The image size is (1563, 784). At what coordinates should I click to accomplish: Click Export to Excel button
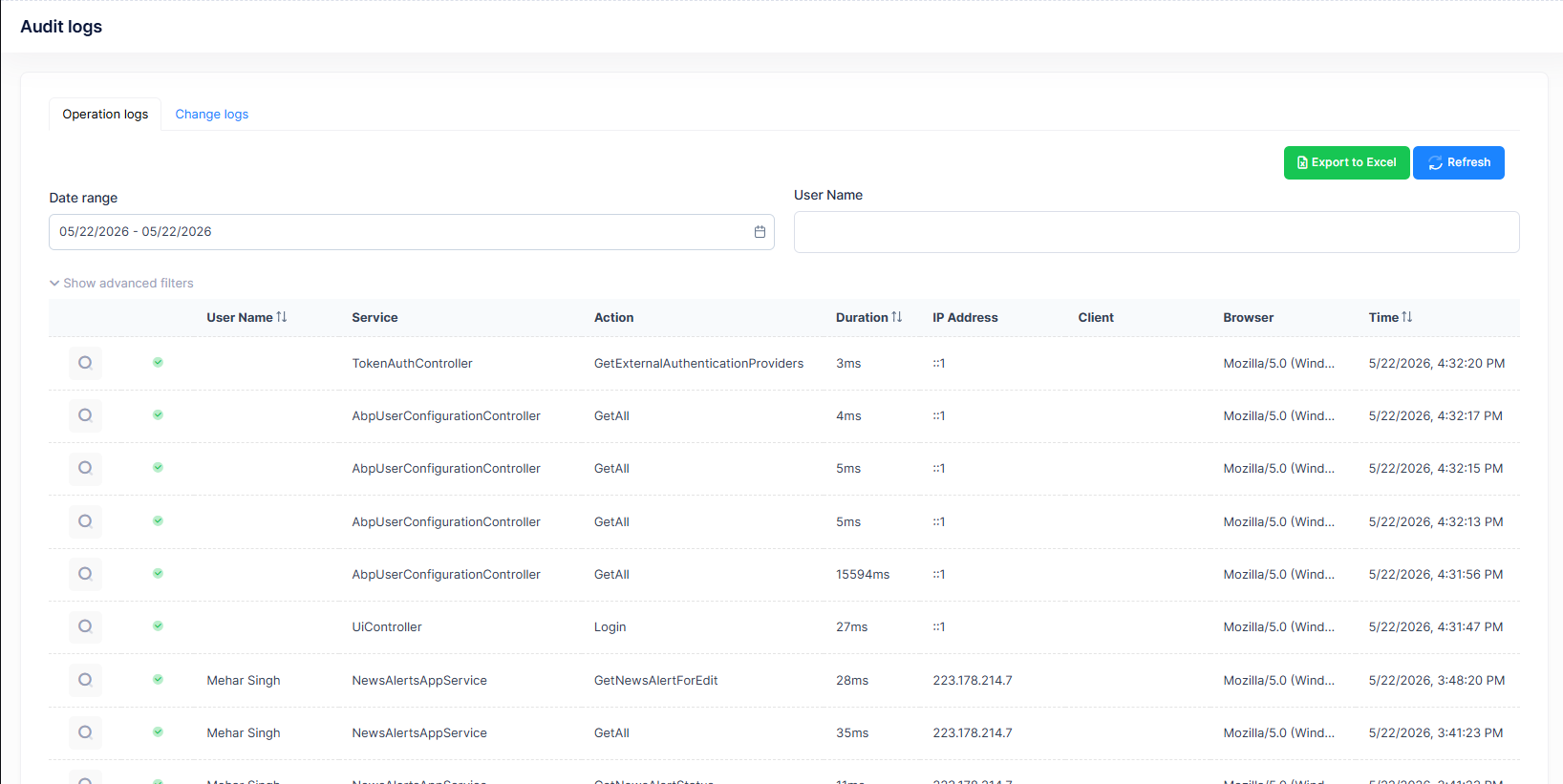pyautogui.click(x=1346, y=162)
